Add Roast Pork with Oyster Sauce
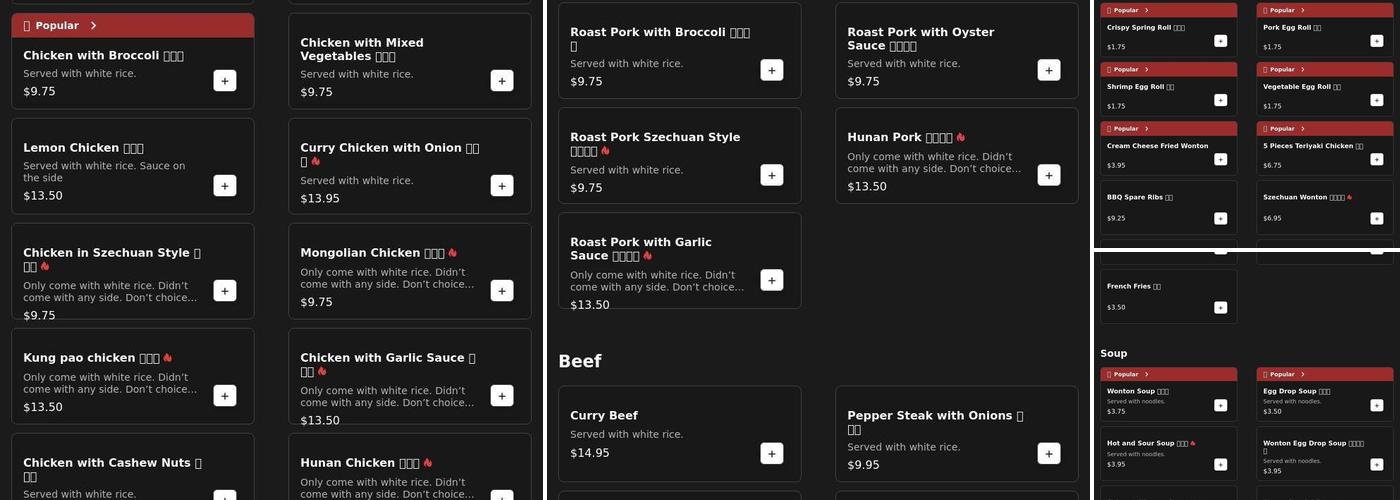 (1049, 70)
